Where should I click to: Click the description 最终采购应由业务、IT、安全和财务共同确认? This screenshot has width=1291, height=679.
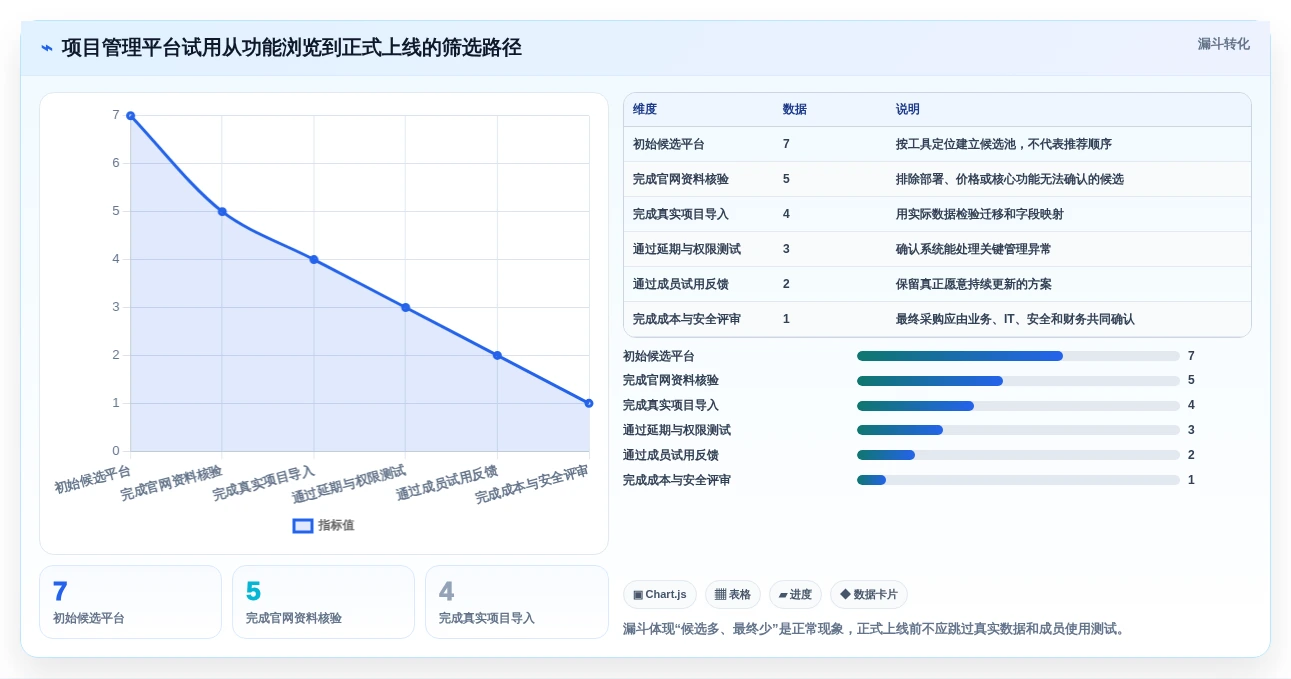point(1016,320)
